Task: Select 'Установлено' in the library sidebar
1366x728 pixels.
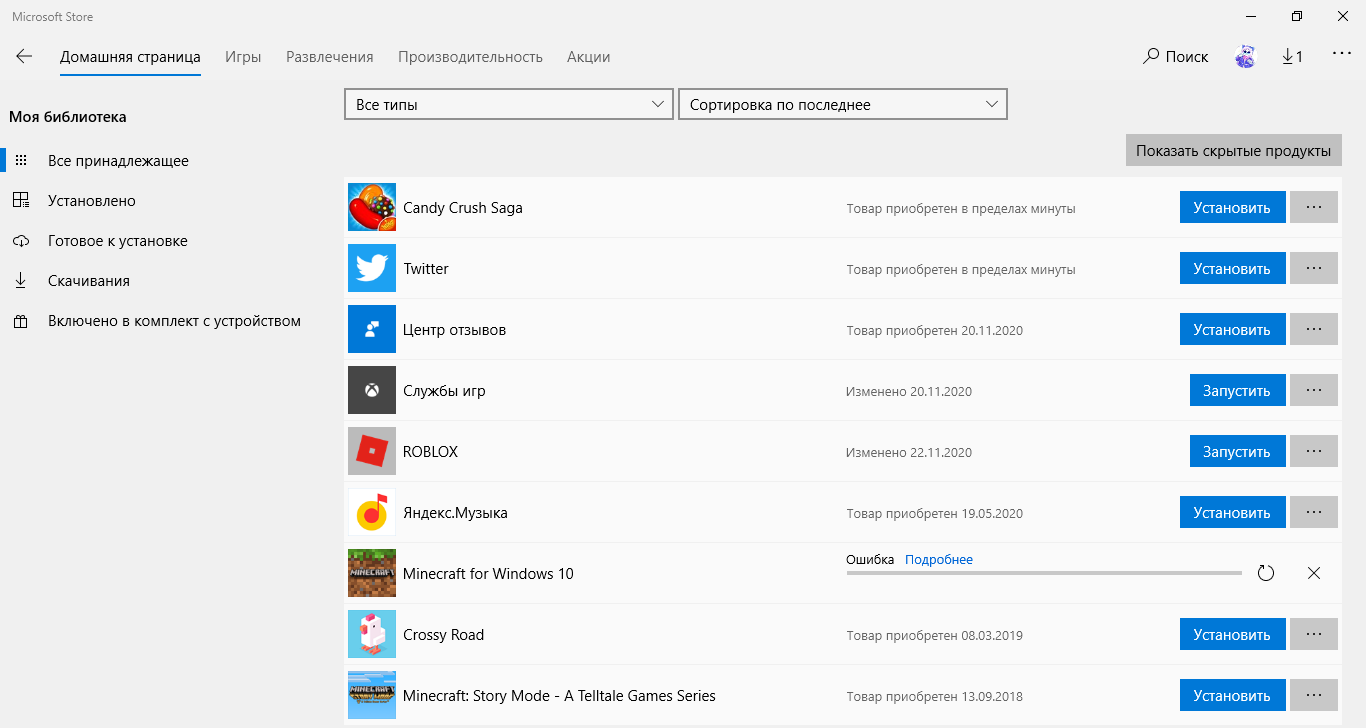Action: coord(91,201)
